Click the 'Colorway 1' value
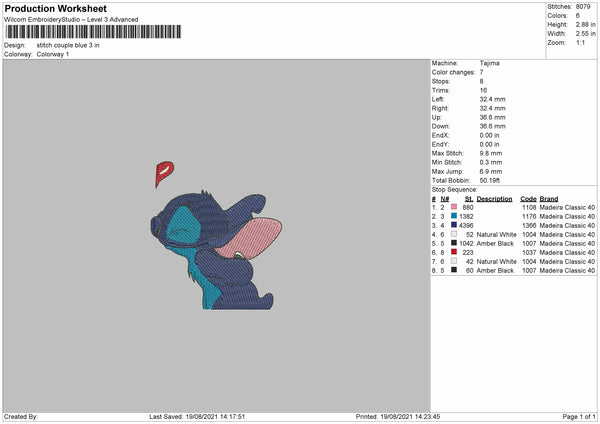The width and height of the screenshot is (600, 424). [53, 54]
